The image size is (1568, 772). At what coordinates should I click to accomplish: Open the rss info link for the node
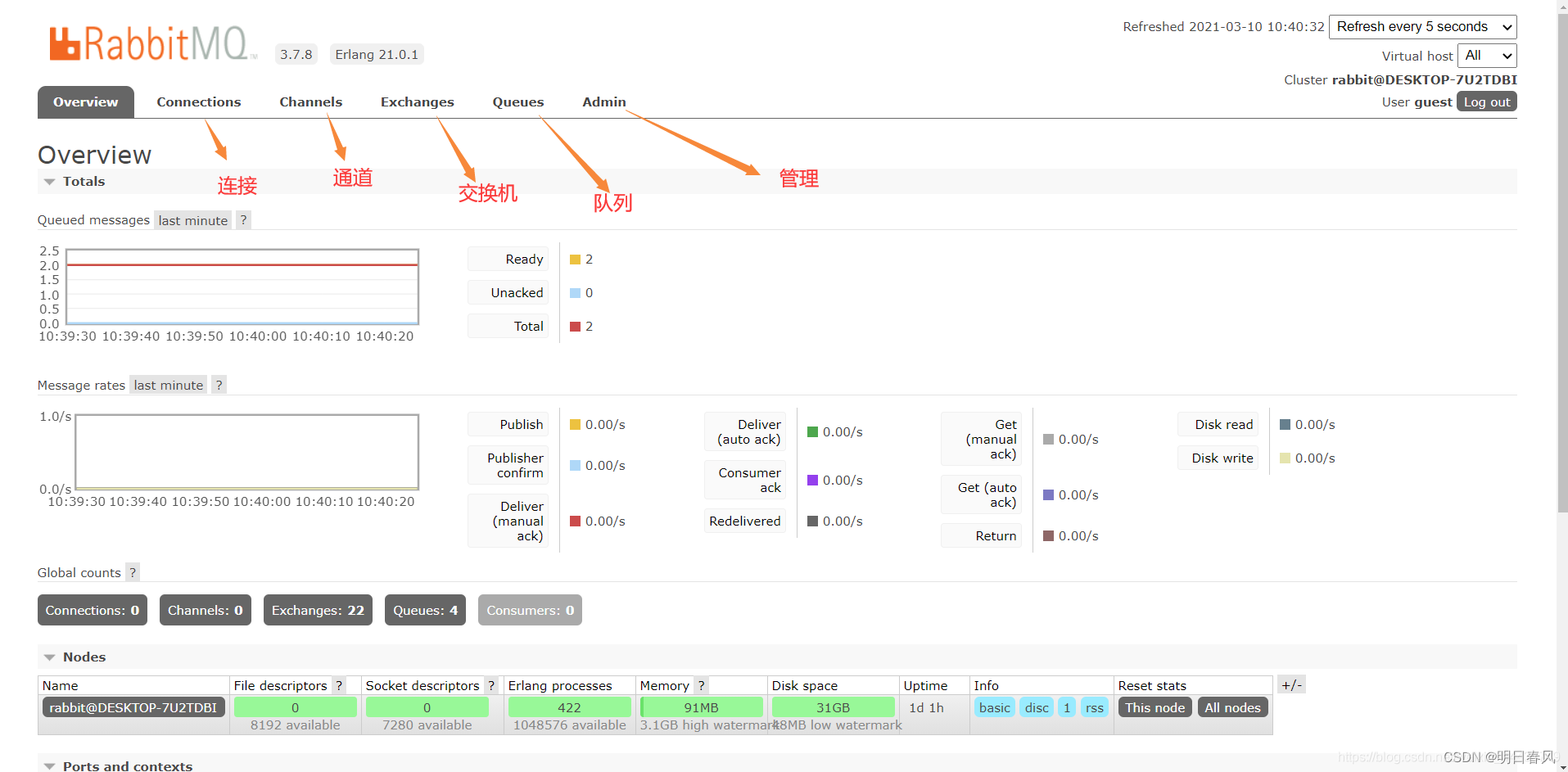[x=1094, y=707]
